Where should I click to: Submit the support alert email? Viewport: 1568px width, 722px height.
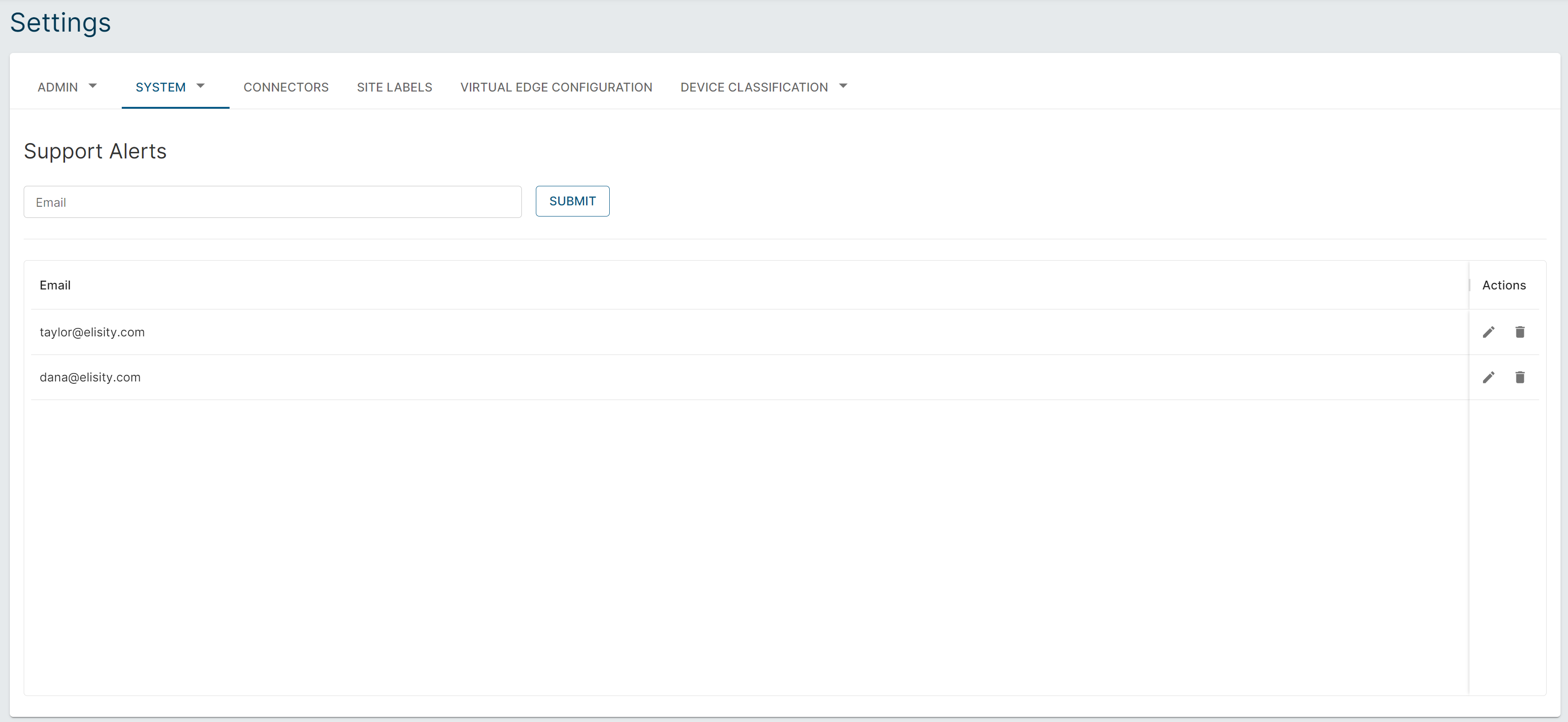coord(572,201)
